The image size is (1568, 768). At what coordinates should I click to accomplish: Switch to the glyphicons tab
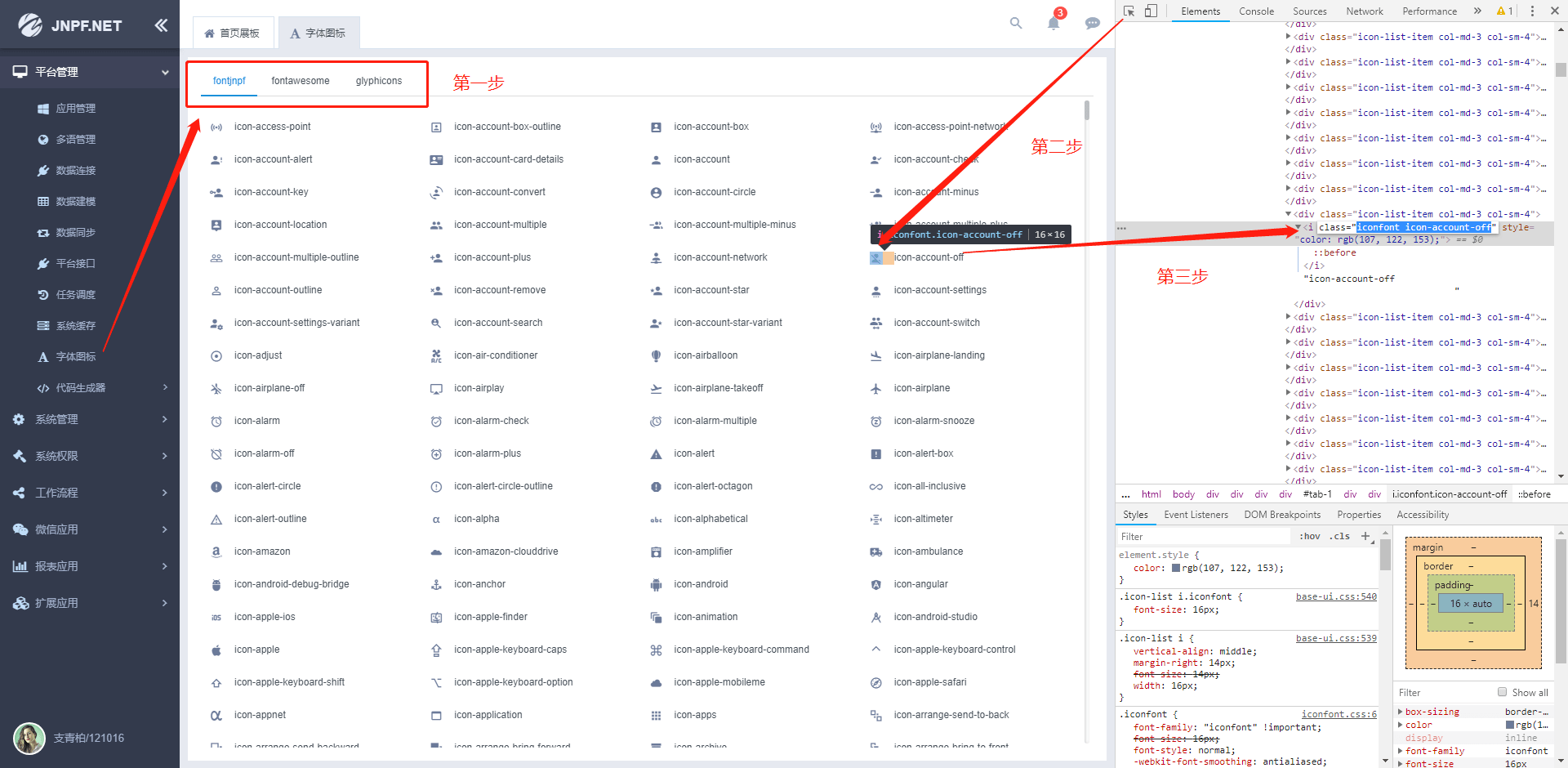pyautogui.click(x=379, y=81)
